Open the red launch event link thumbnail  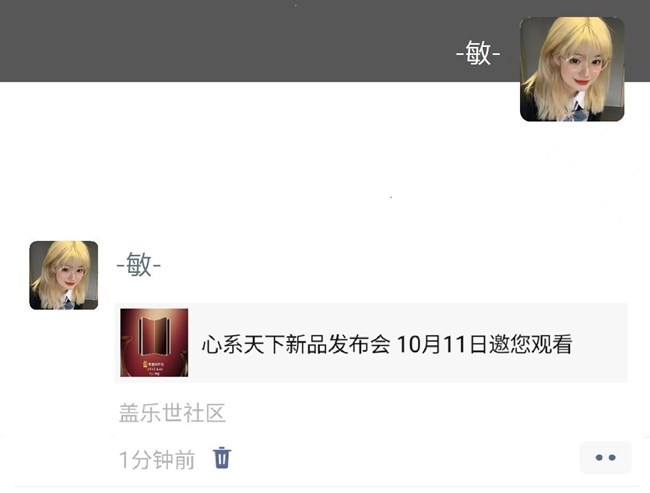[154, 342]
